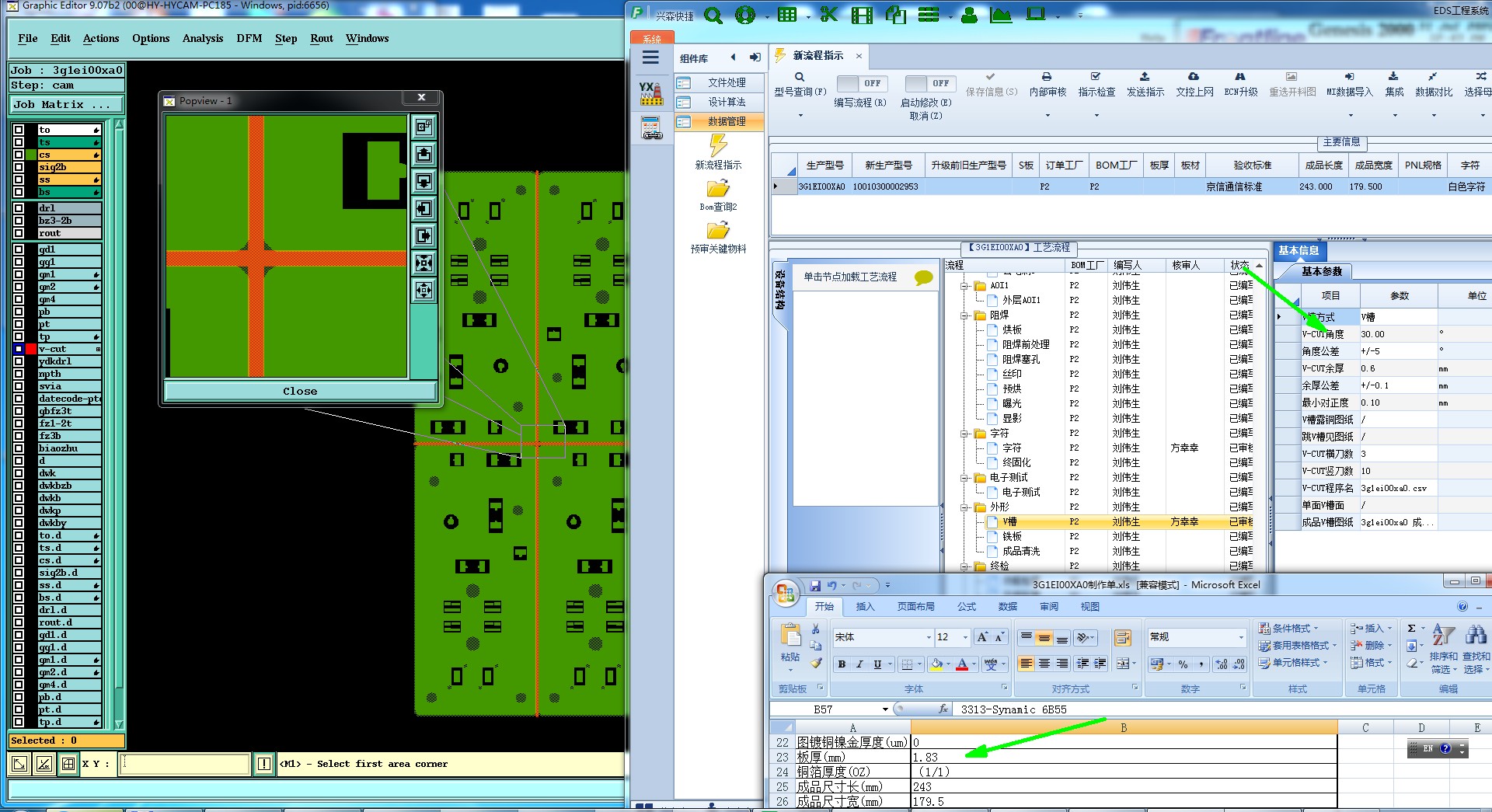The width and height of the screenshot is (1492, 812).
Task: Click the Excel format painter brush
Action: point(816,663)
